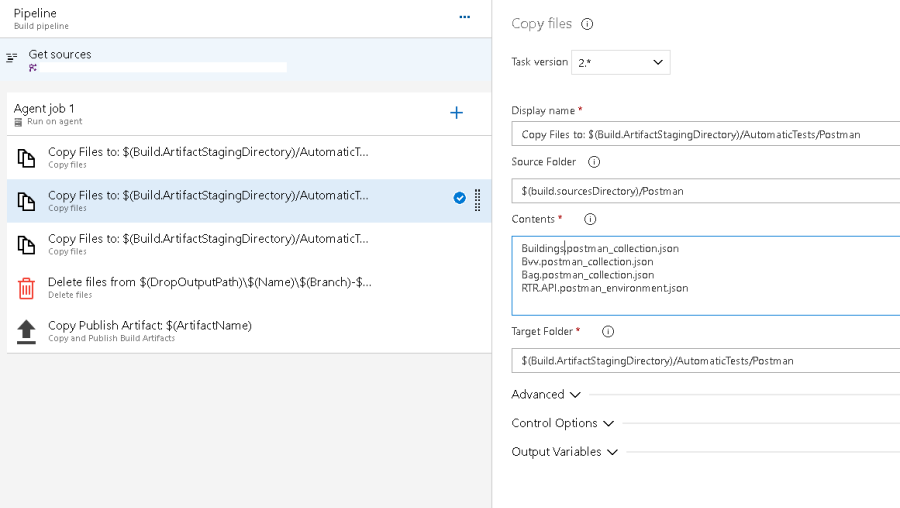Click the Target Folder input field
The height and width of the screenshot is (508, 900).
tap(705, 361)
